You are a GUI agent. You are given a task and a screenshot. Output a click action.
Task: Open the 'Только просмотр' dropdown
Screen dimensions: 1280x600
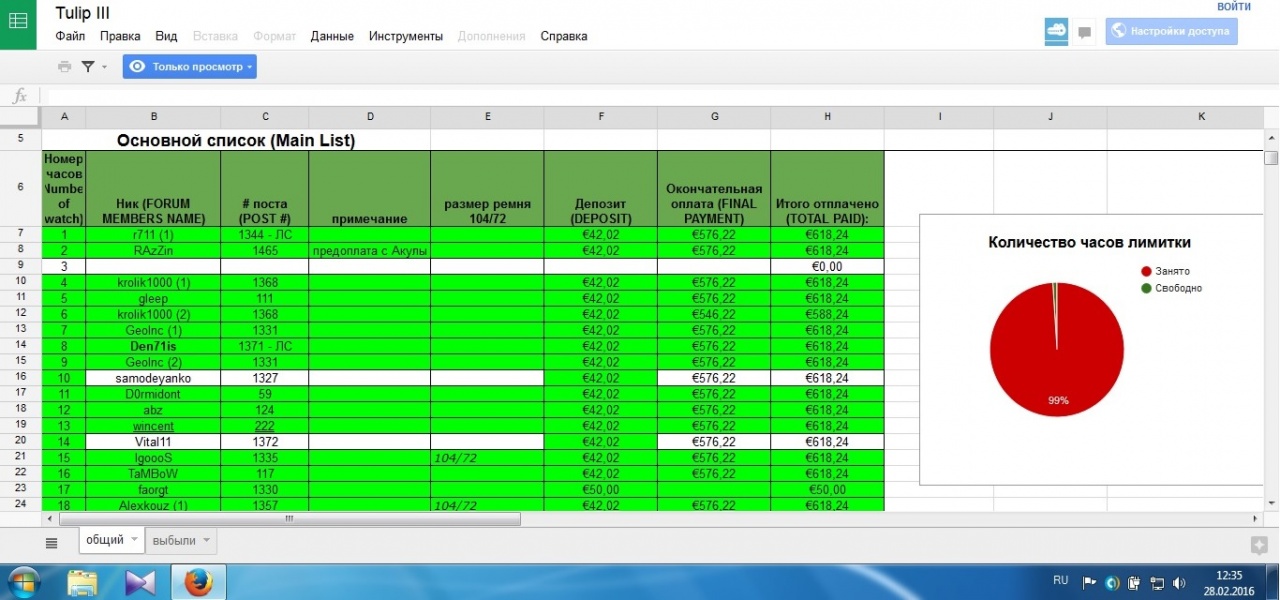(190, 67)
